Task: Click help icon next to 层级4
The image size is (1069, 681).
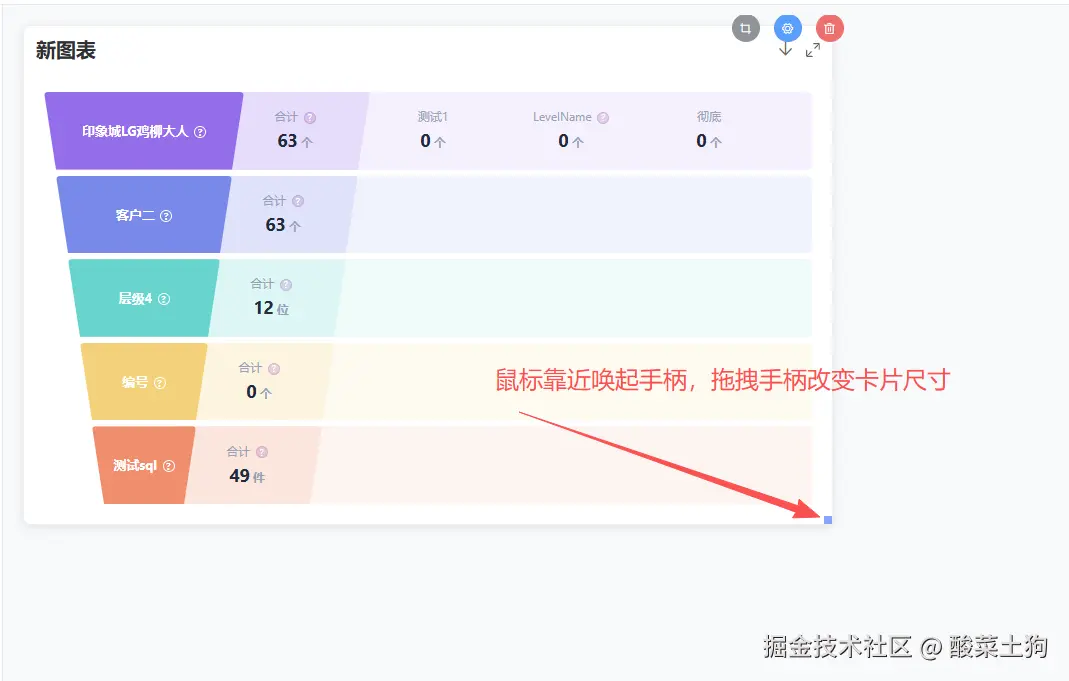Action: point(164,299)
